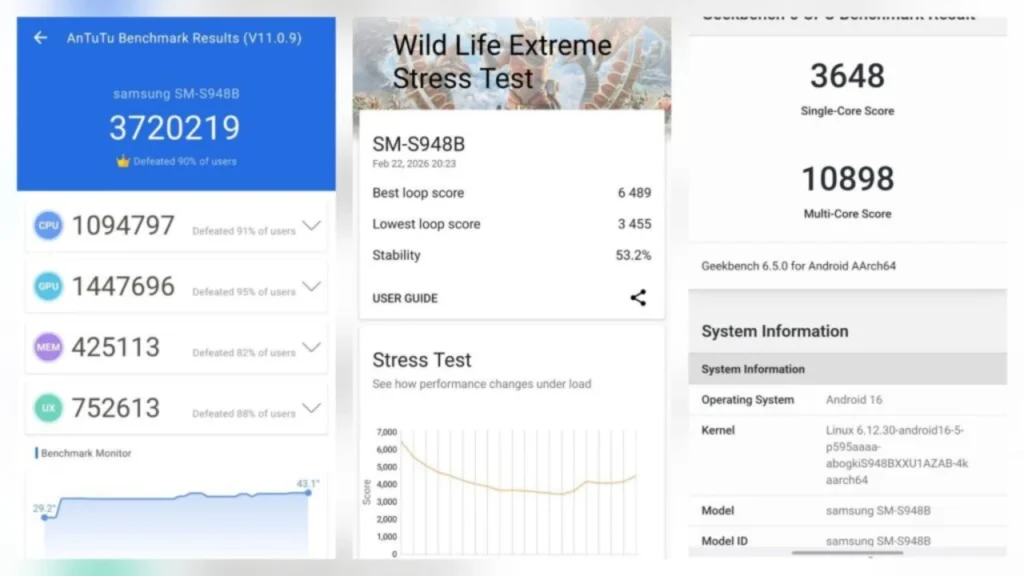
Task: Open the System Information section header
Action: pos(775,331)
